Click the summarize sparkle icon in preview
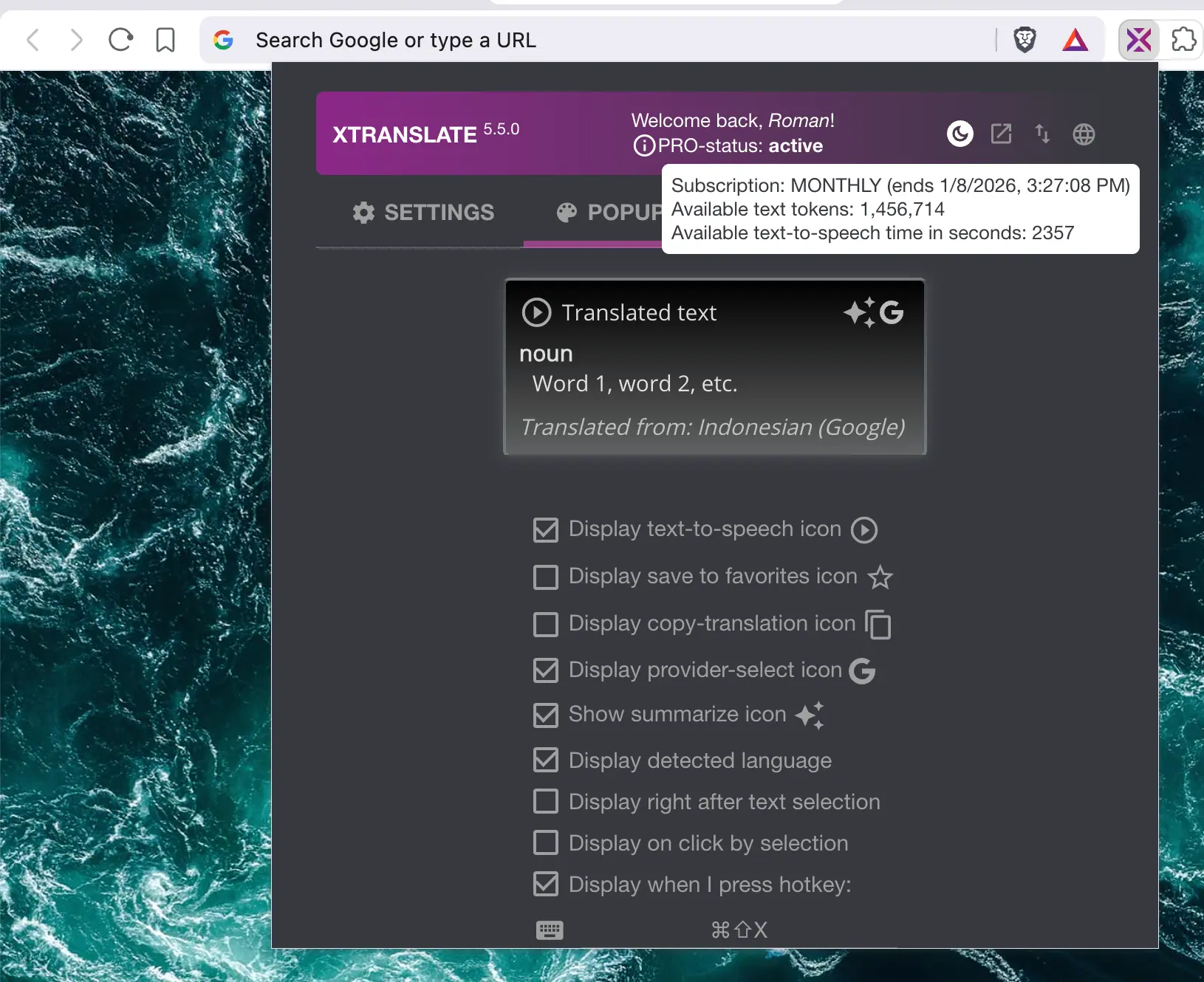 (x=859, y=312)
